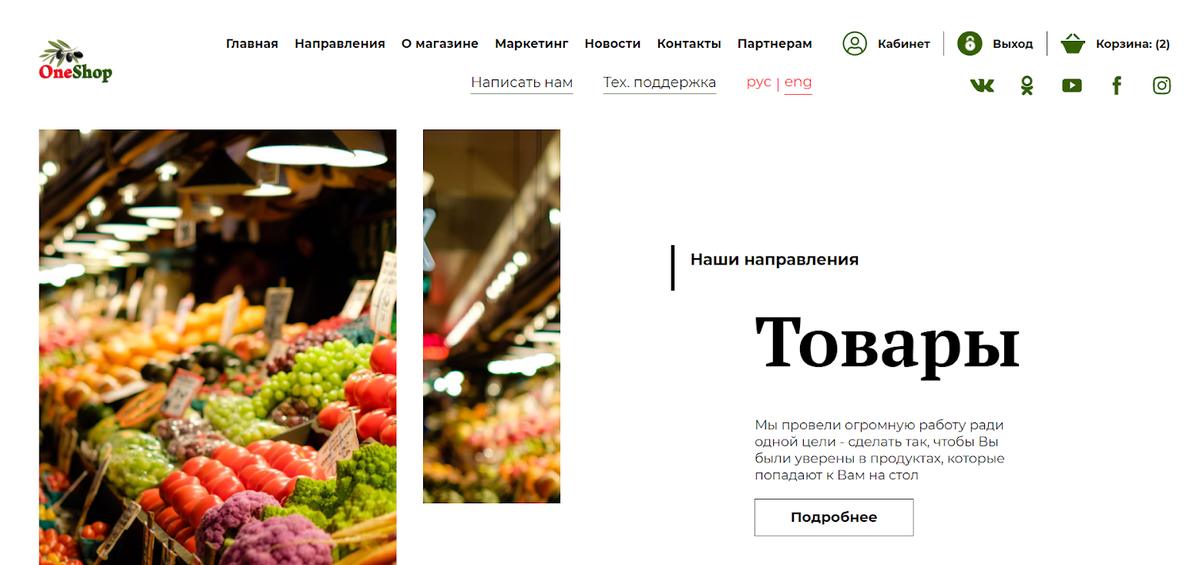
Task: Click the Подробнее button
Action: point(834,517)
